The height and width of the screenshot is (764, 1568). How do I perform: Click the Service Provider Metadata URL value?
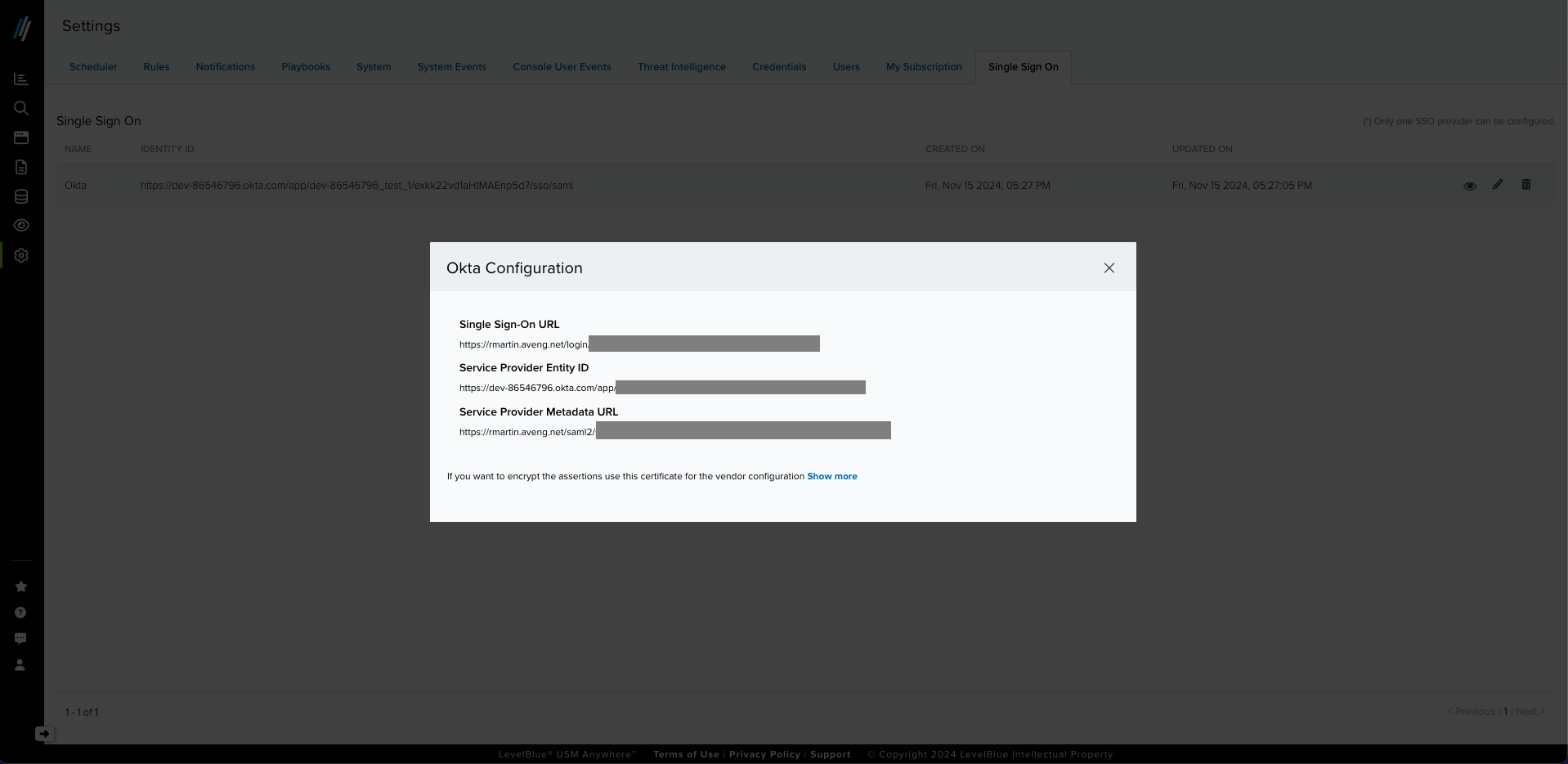[675, 431]
